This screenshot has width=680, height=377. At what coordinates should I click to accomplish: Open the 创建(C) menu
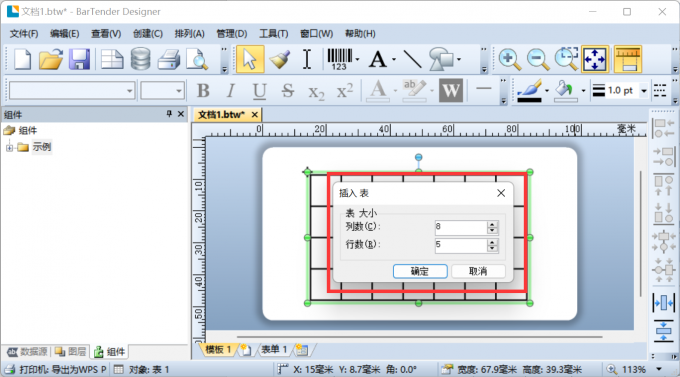pyautogui.click(x=147, y=34)
